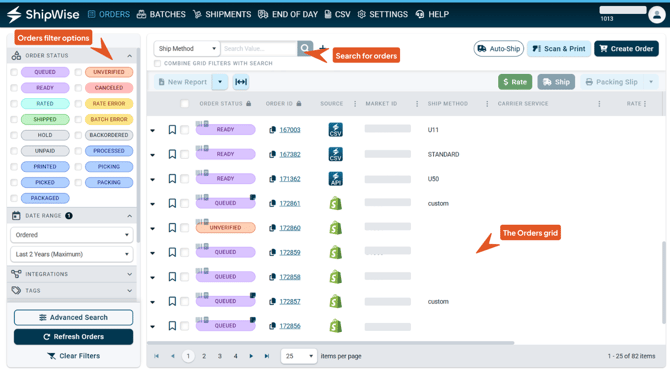Image resolution: width=670 pixels, height=377 pixels.
Task: Click the API source icon for order 171362
Action: [x=335, y=179]
